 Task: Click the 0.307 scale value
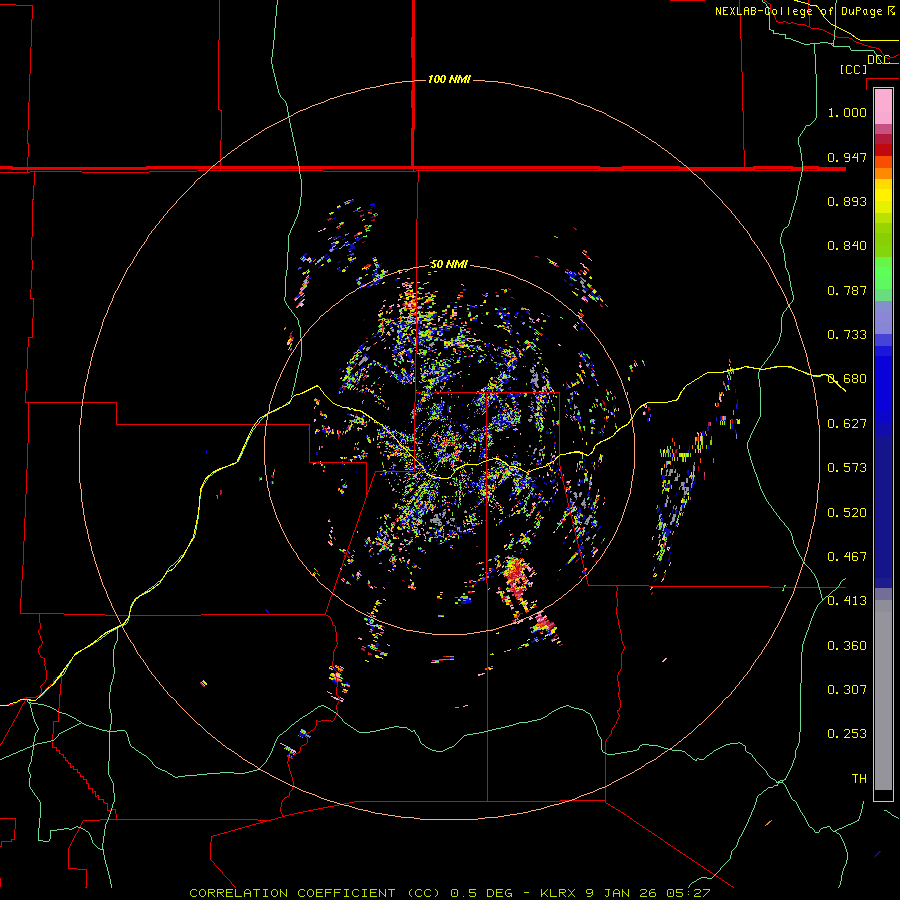coord(847,690)
